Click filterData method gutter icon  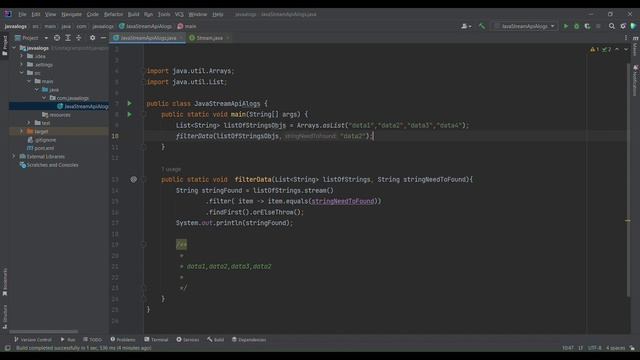133,179
